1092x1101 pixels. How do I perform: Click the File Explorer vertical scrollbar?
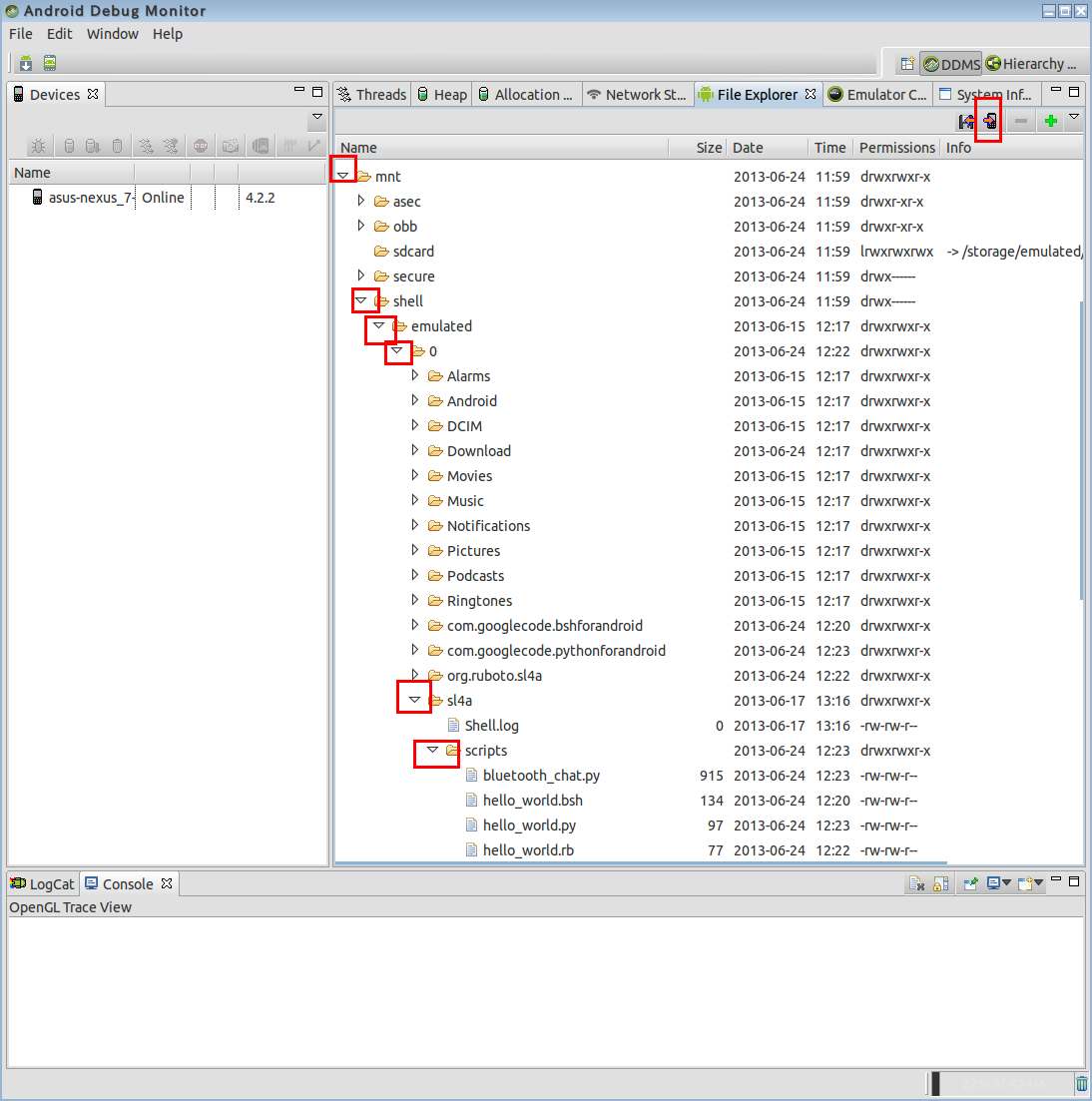tap(1081, 449)
